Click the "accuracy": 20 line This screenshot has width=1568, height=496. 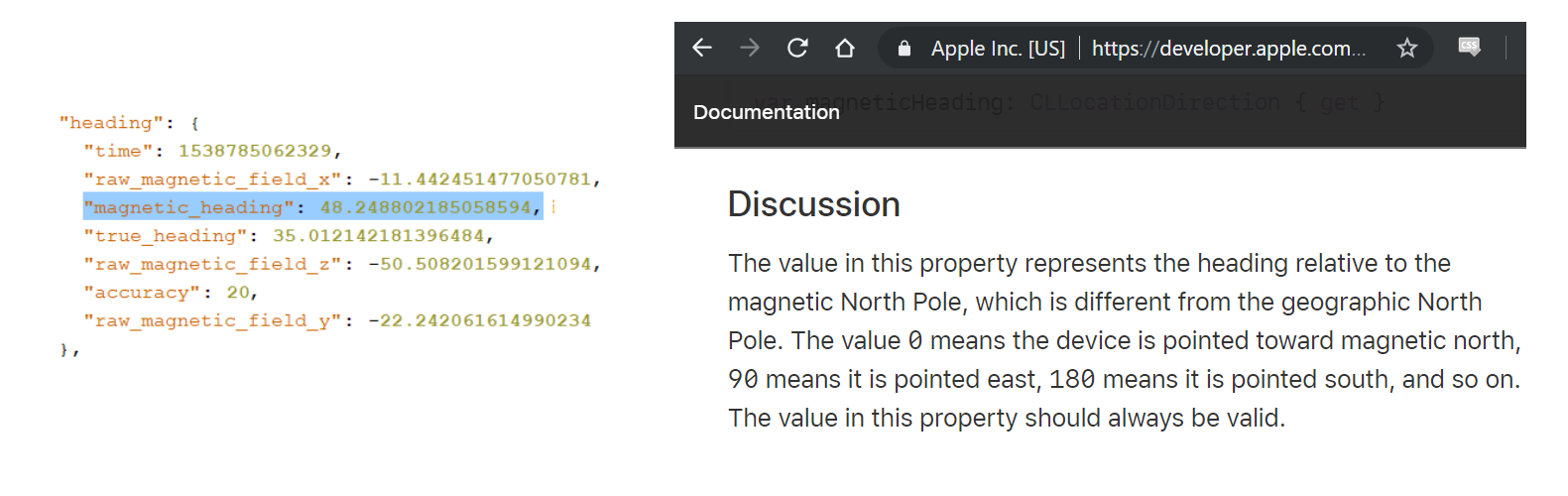tap(171, 293)
